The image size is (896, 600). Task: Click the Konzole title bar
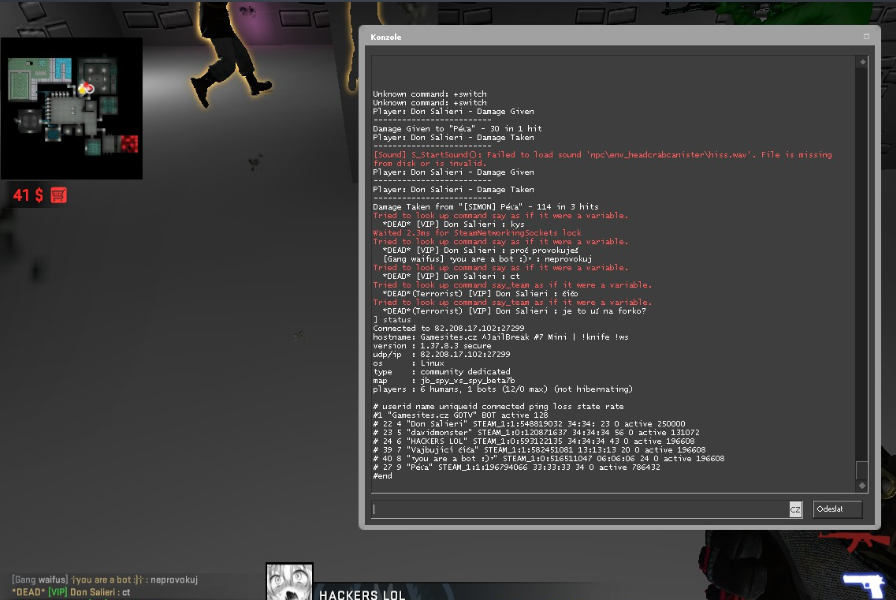600,36
